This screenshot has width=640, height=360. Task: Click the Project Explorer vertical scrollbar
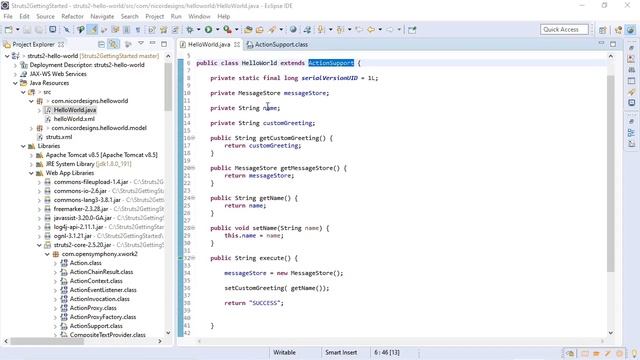168,87
